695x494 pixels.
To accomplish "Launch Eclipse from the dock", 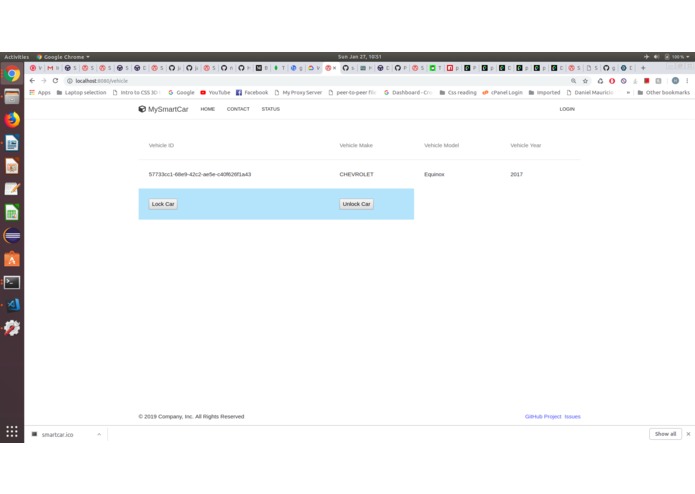I will point(12,236).
